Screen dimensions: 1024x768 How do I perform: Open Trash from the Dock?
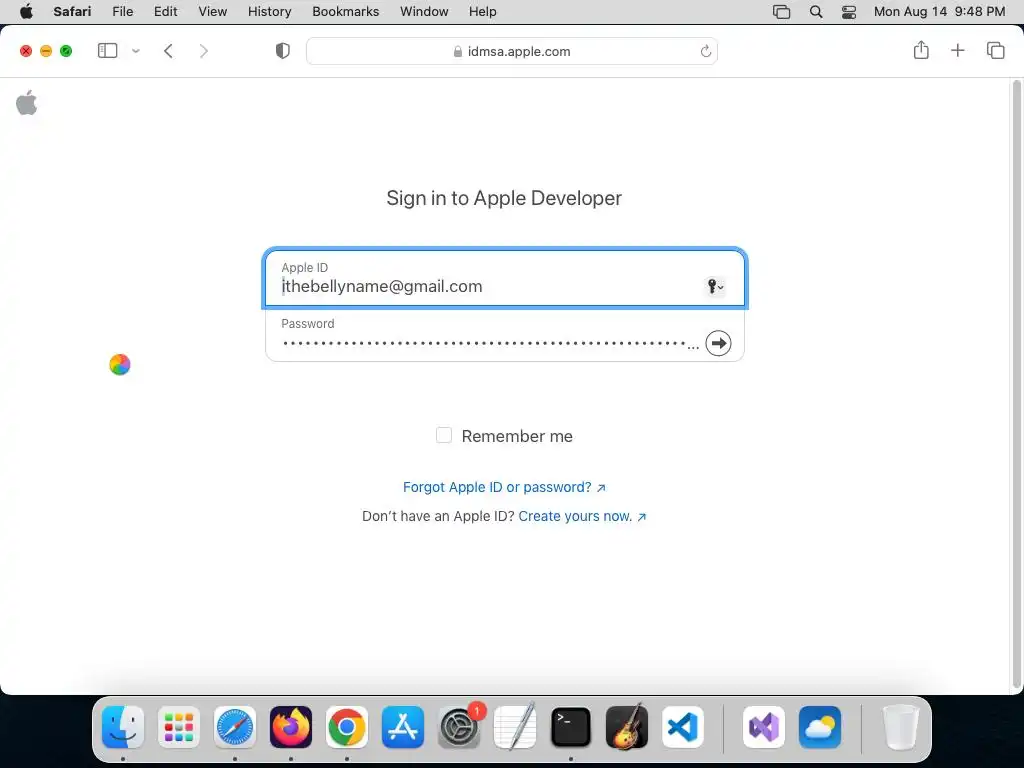click(901, 727)
